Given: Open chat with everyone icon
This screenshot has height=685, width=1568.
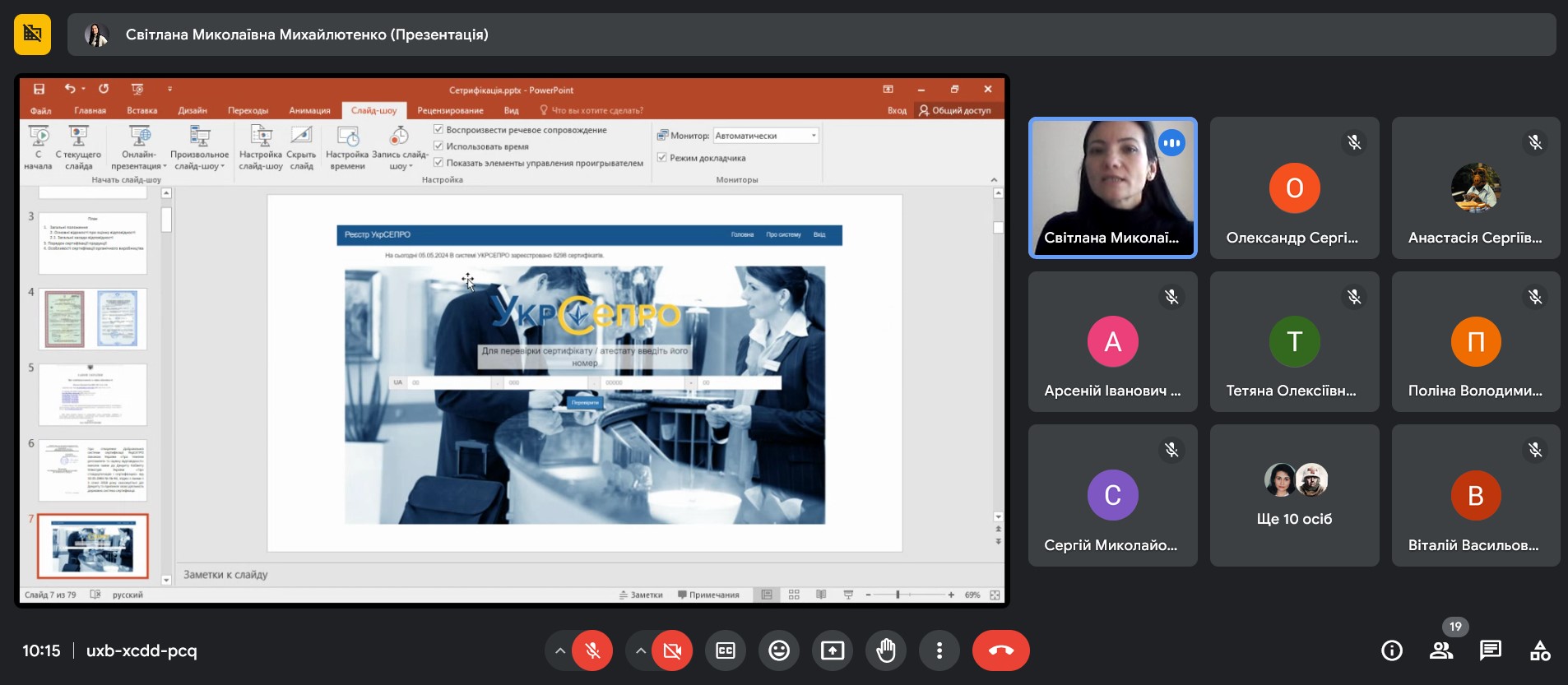Looking at the screenshot, I should 1491,650.
